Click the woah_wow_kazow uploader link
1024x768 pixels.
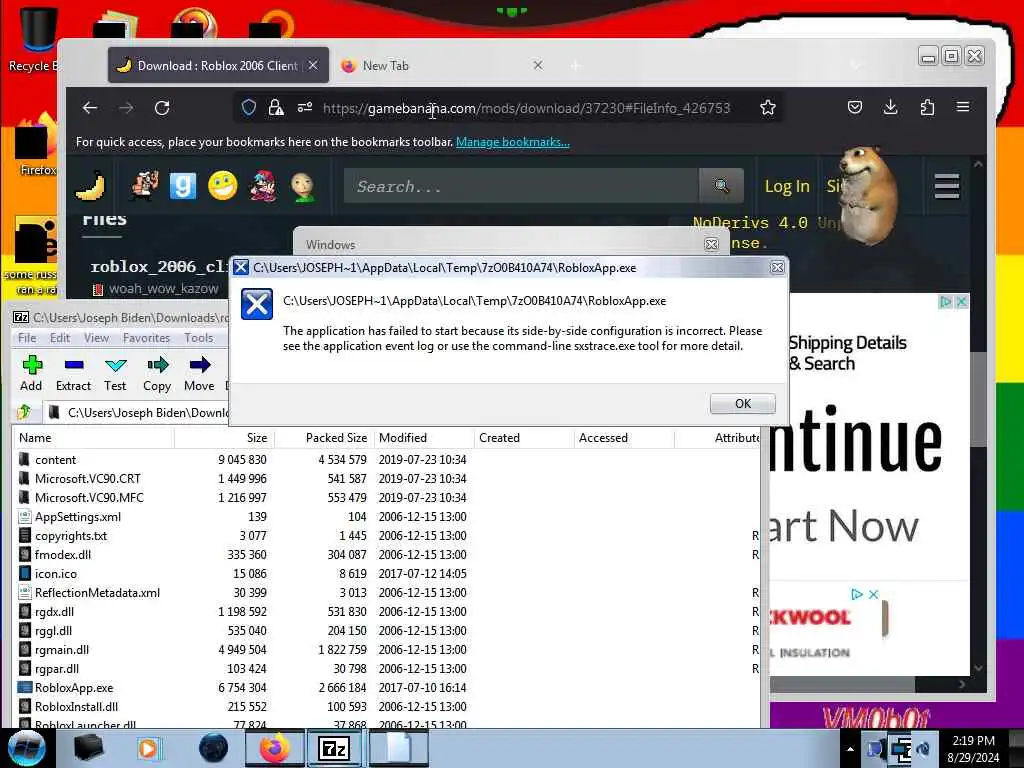163,289
